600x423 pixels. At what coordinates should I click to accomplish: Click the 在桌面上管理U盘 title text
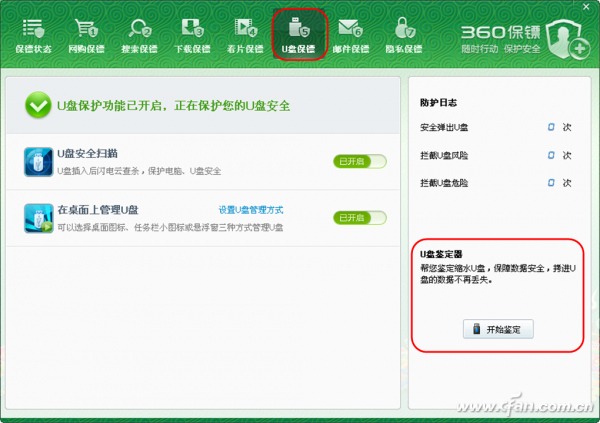click(98, 210)
